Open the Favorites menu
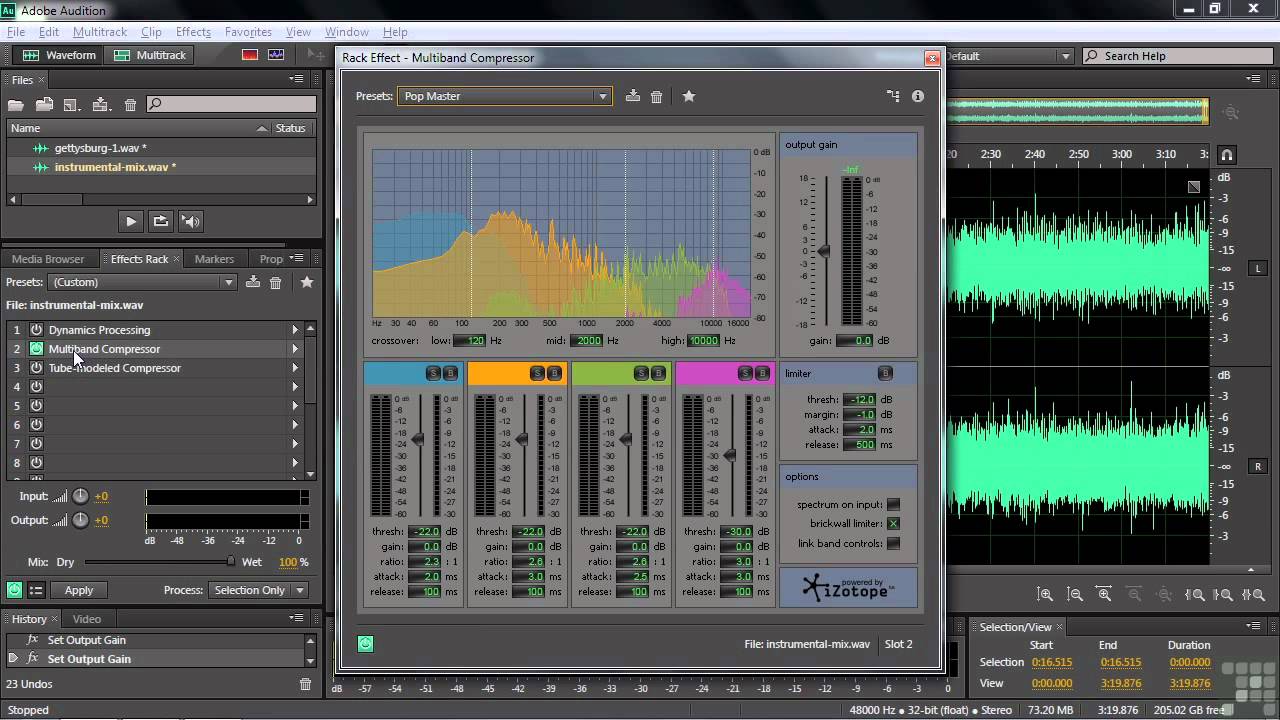The image size is (1280, 720). click(248, 32)
